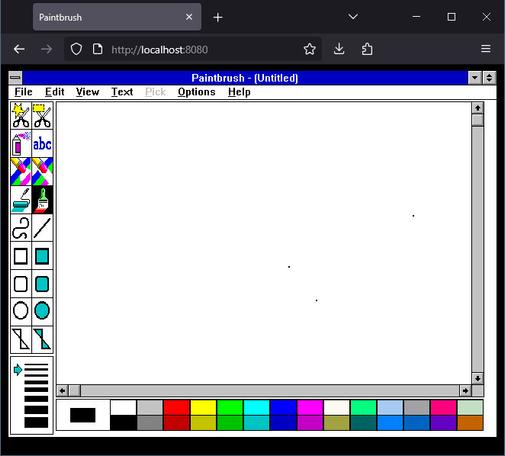Screen dimensions: 505x456
Task: Choose the cyan color swatch
Action: click(x=257, y=407)
